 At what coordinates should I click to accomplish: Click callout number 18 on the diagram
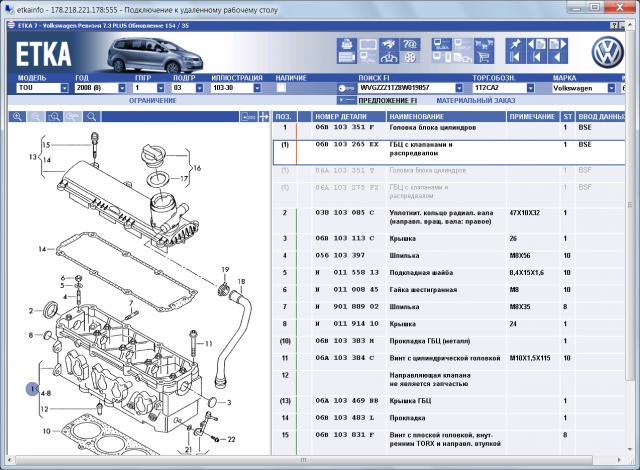click(241, 282)
